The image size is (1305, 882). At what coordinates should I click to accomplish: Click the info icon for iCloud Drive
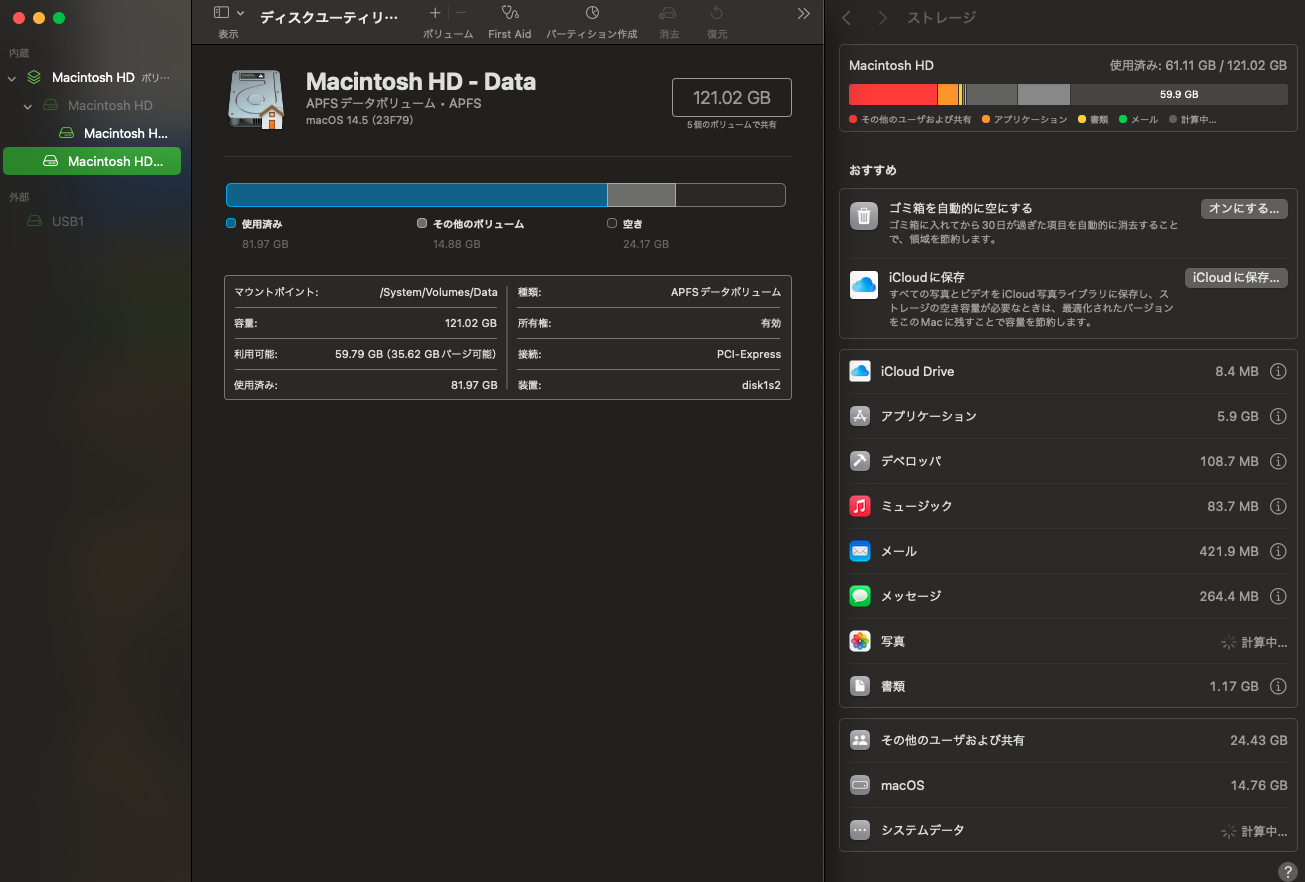pyautogui.click(x=1277, y=372)
